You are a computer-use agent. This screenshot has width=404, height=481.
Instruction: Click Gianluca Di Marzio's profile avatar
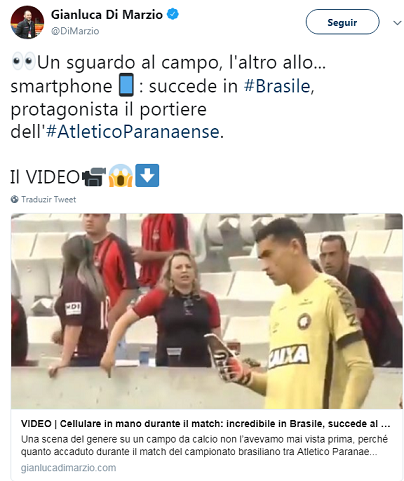[27, 22]
